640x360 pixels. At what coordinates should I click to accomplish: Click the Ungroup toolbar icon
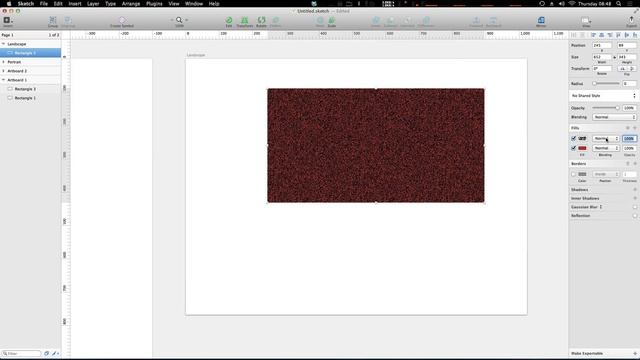[x=68, y=20]
